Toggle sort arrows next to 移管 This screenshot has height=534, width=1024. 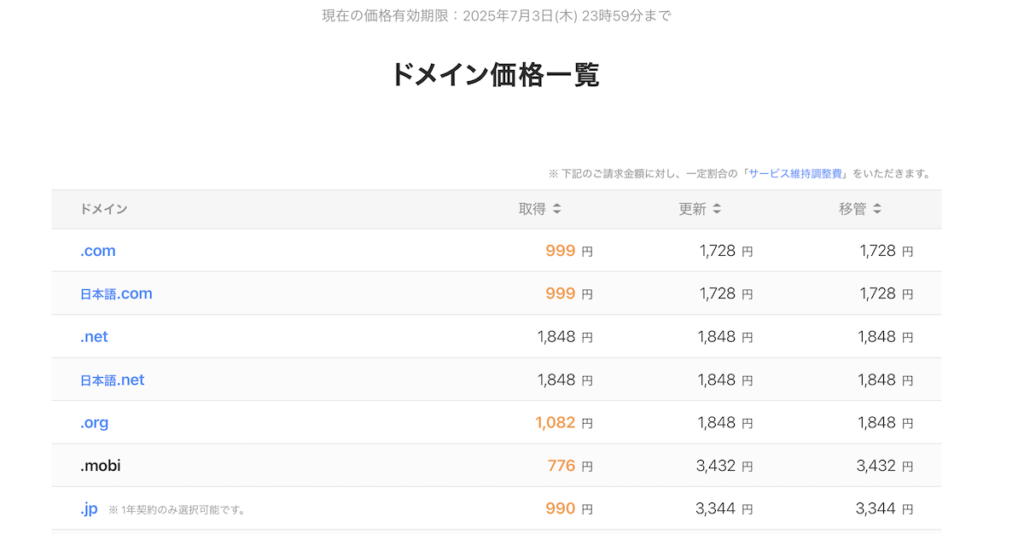point(877,209)
